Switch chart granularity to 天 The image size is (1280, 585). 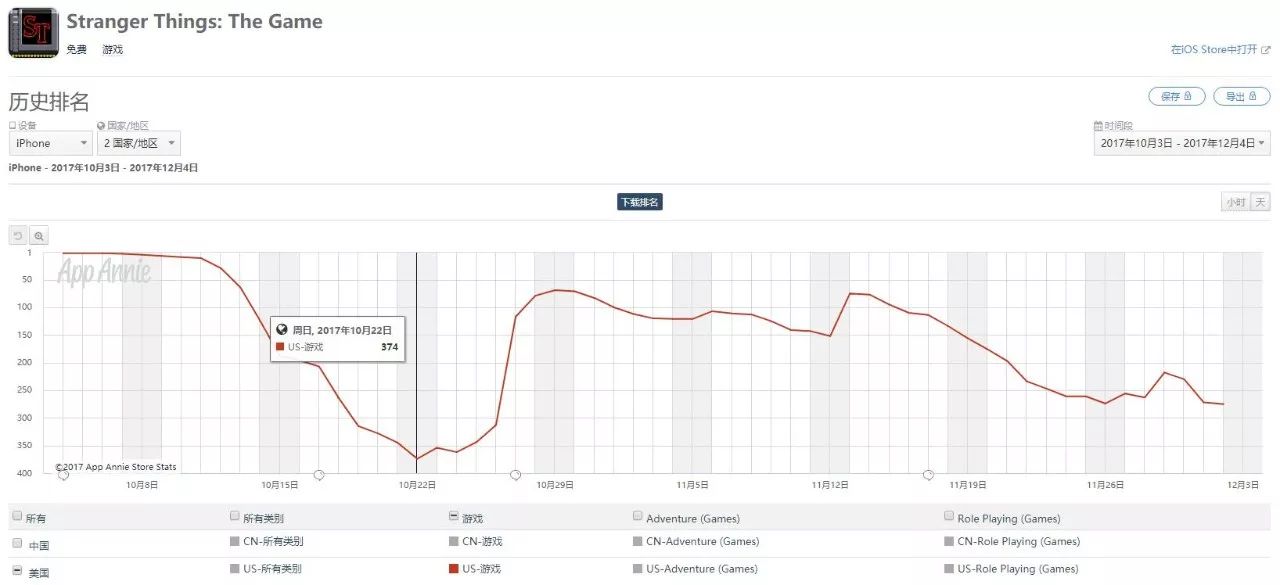[x=1260, y=202]
